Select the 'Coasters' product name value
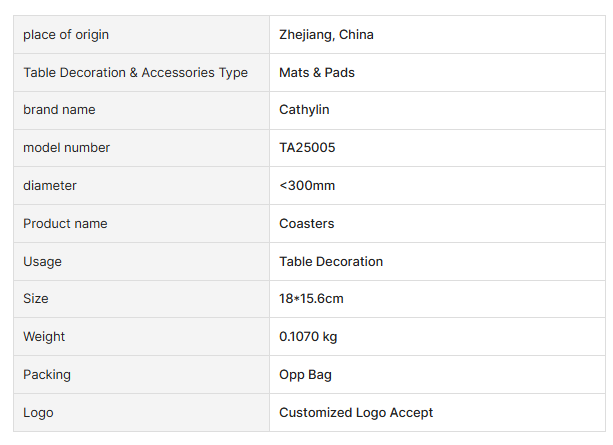Image resolution: width=613 pixels, height=445 pixels. point(306,224)
